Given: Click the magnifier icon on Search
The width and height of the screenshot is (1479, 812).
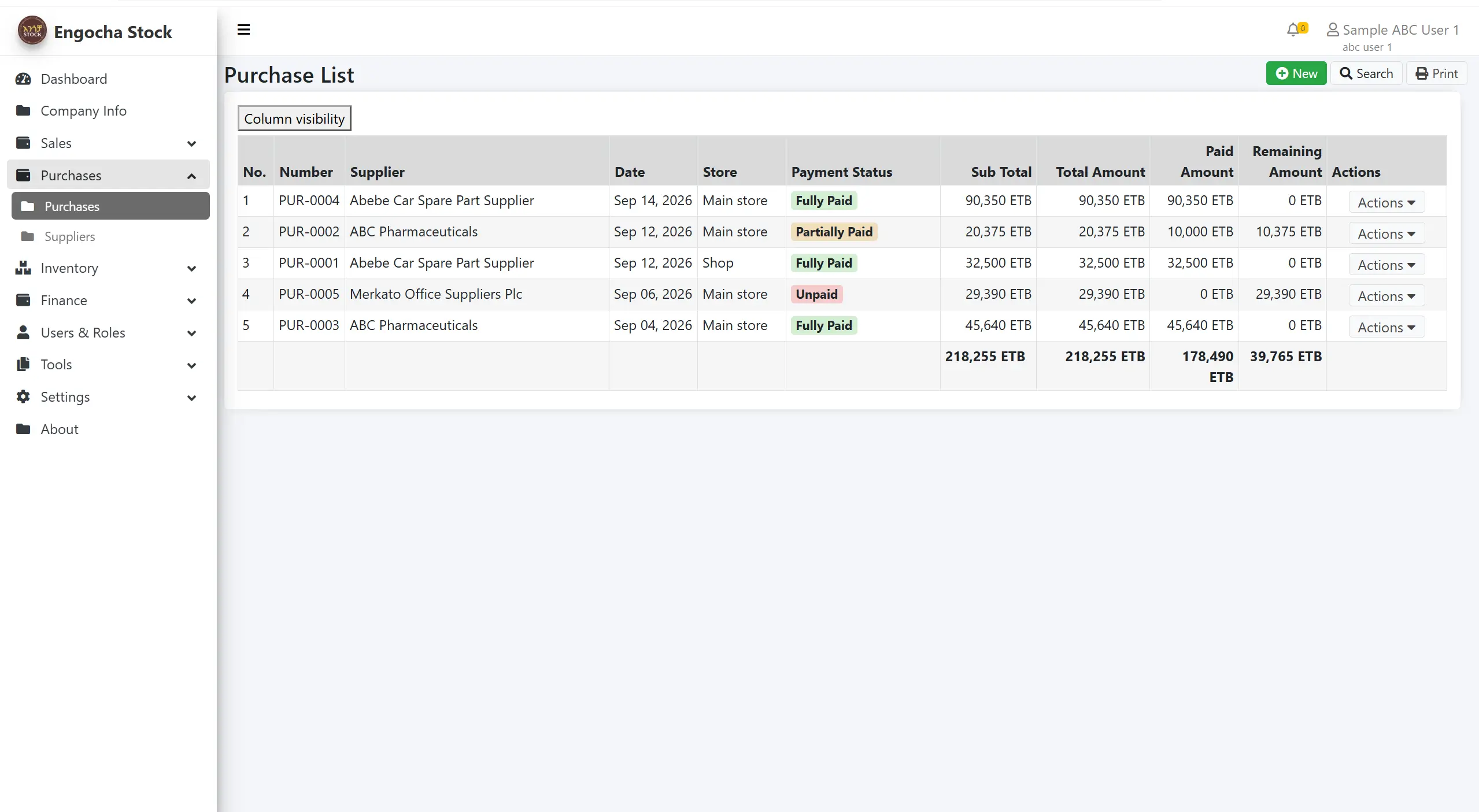Looking at the screenshot, I should [1346, 73].
